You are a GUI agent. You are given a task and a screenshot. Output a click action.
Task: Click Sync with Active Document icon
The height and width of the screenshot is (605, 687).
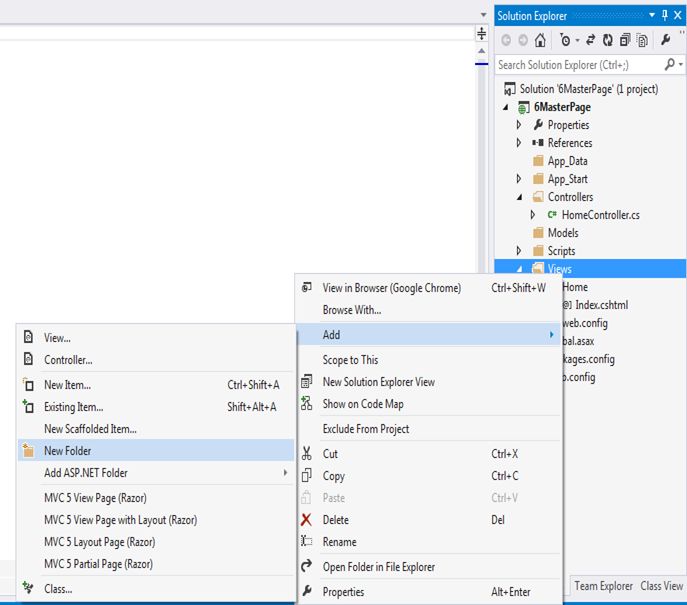click(591, 40)
